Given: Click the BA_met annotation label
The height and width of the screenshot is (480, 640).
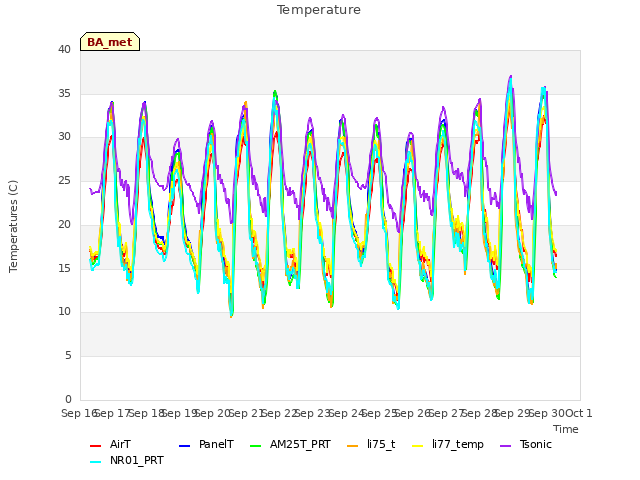Looking at the screenshot, I should click(110, 42).
